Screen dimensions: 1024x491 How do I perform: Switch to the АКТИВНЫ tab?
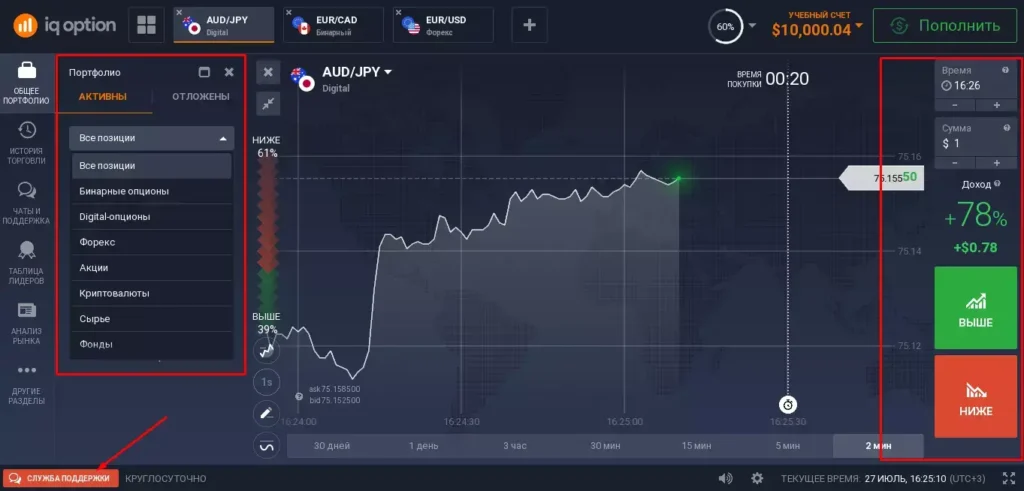(103, 97)
